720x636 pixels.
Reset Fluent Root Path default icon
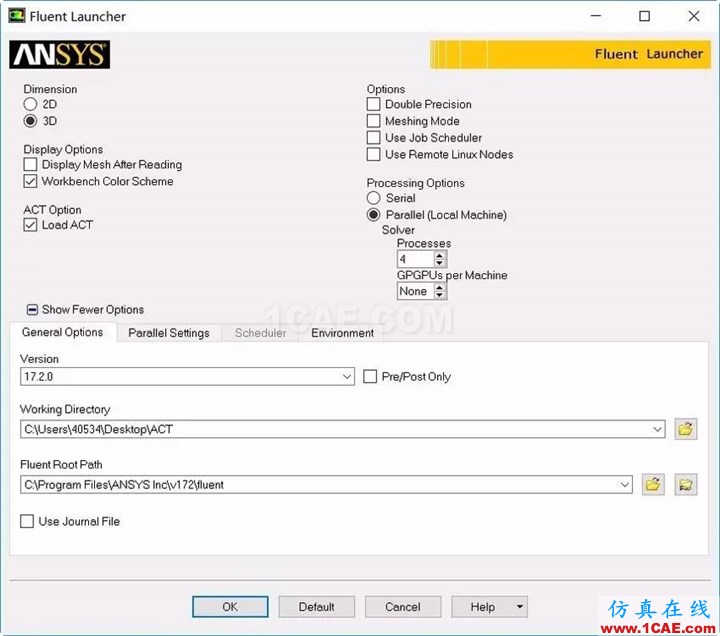tap(686, 484)
